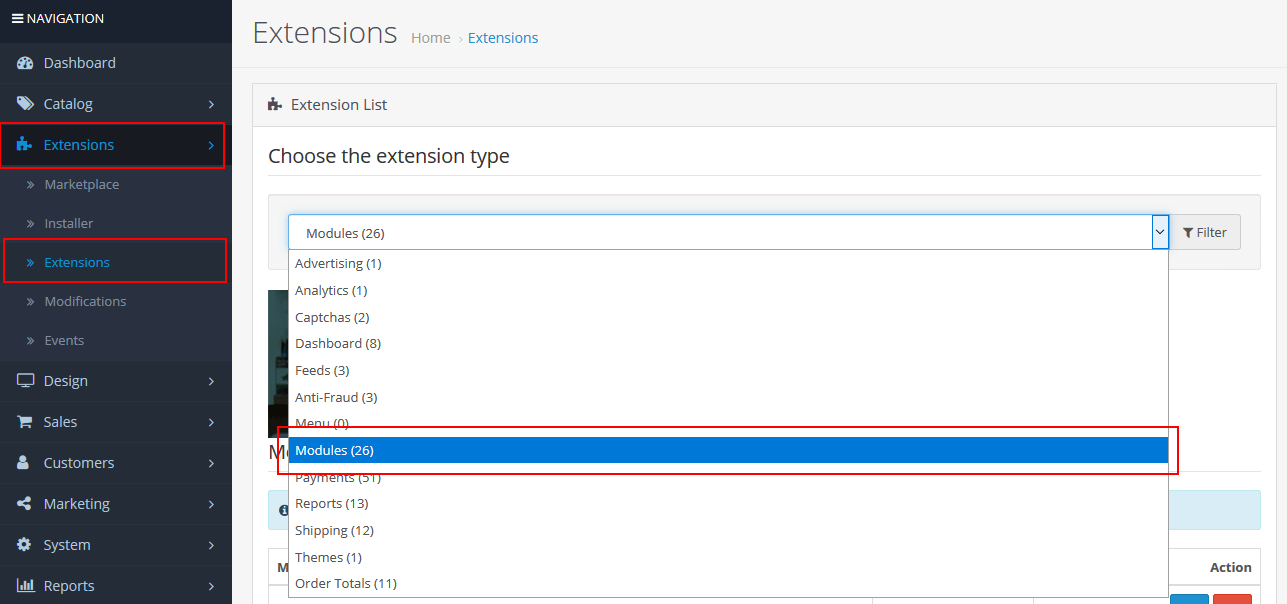Click the Customers person icon
This screenshot has width=1287, height=604.
pyautogui.click(x=25, y=463)
